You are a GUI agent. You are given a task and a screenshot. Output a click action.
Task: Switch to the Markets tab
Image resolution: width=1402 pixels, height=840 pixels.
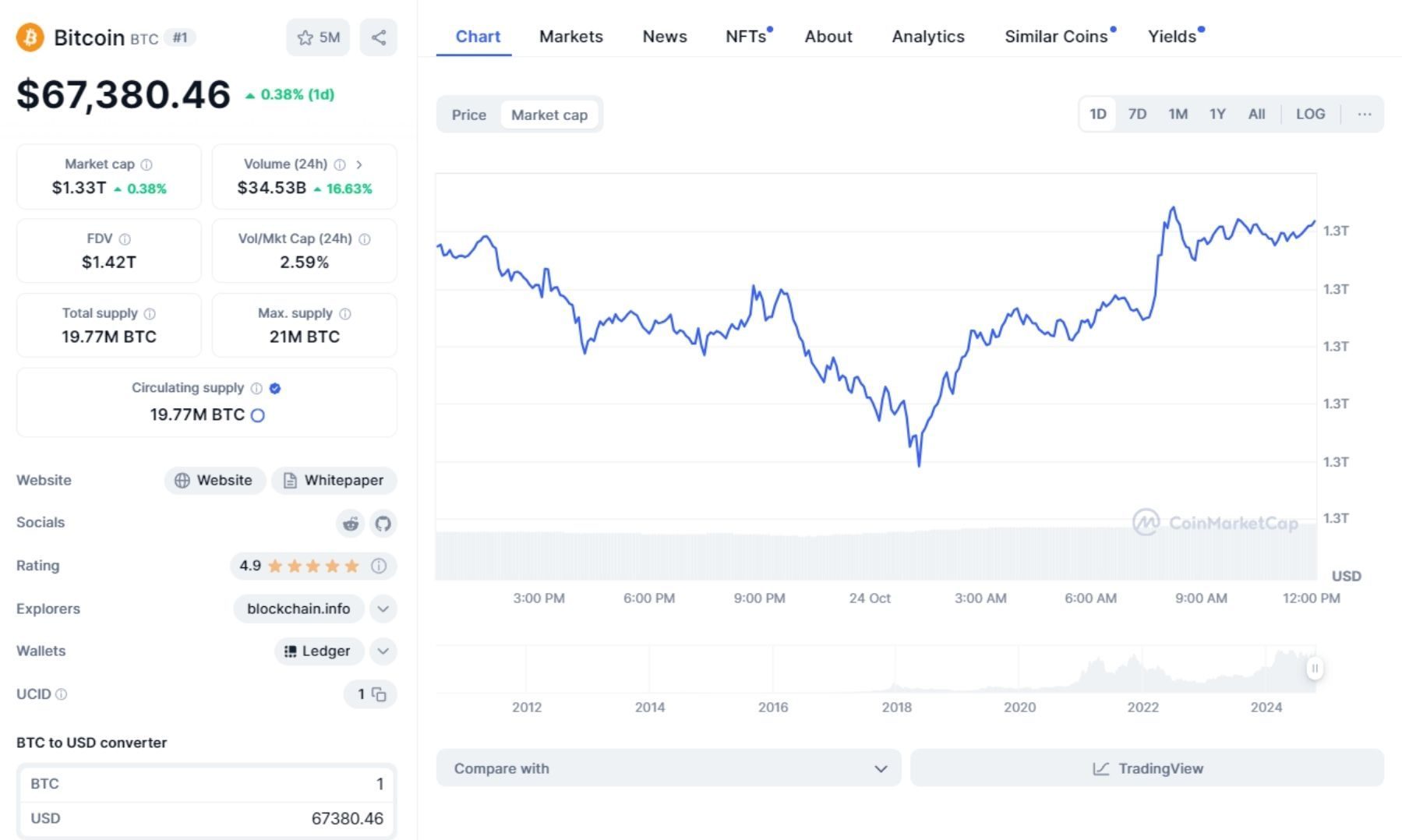570,37
